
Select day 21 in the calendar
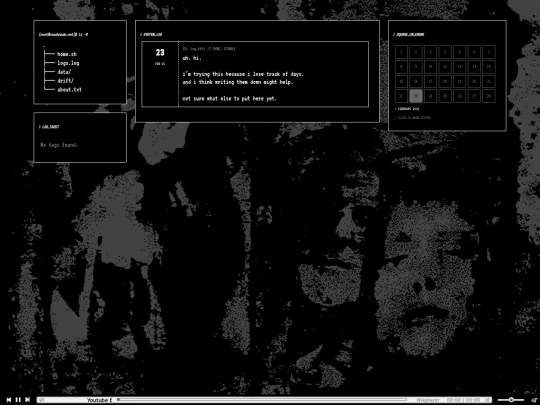click(489, 82)
